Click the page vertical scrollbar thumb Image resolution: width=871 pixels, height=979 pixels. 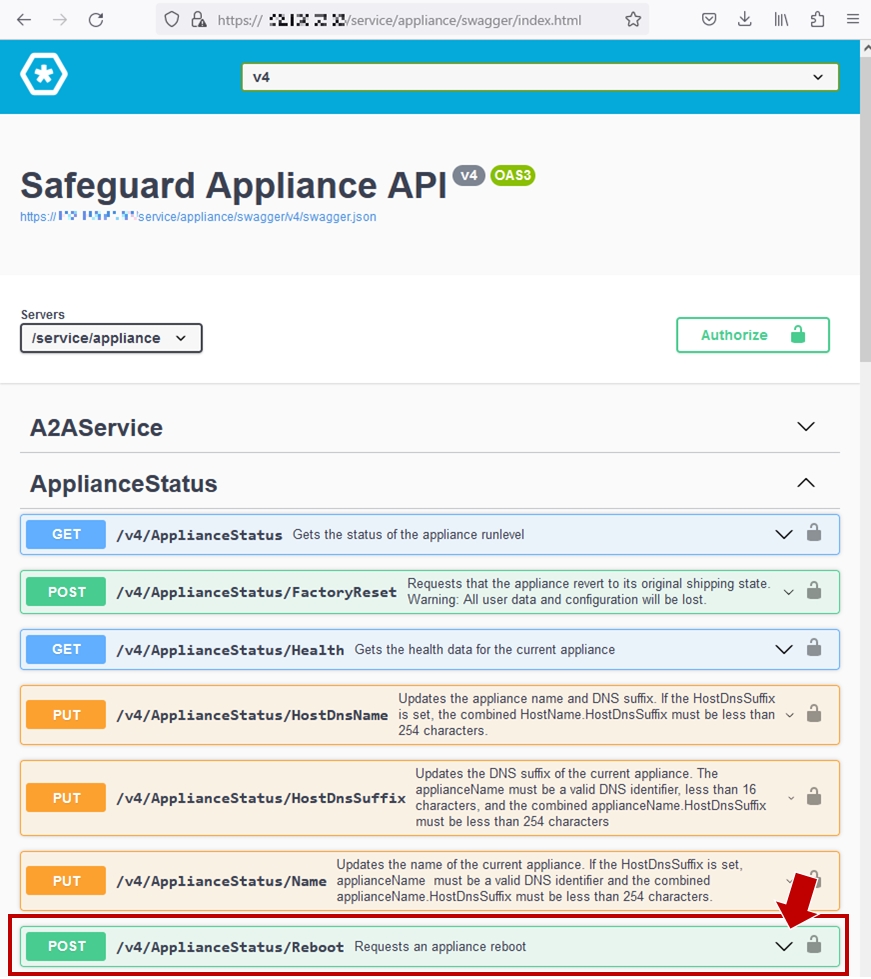(x=865, y=209)
